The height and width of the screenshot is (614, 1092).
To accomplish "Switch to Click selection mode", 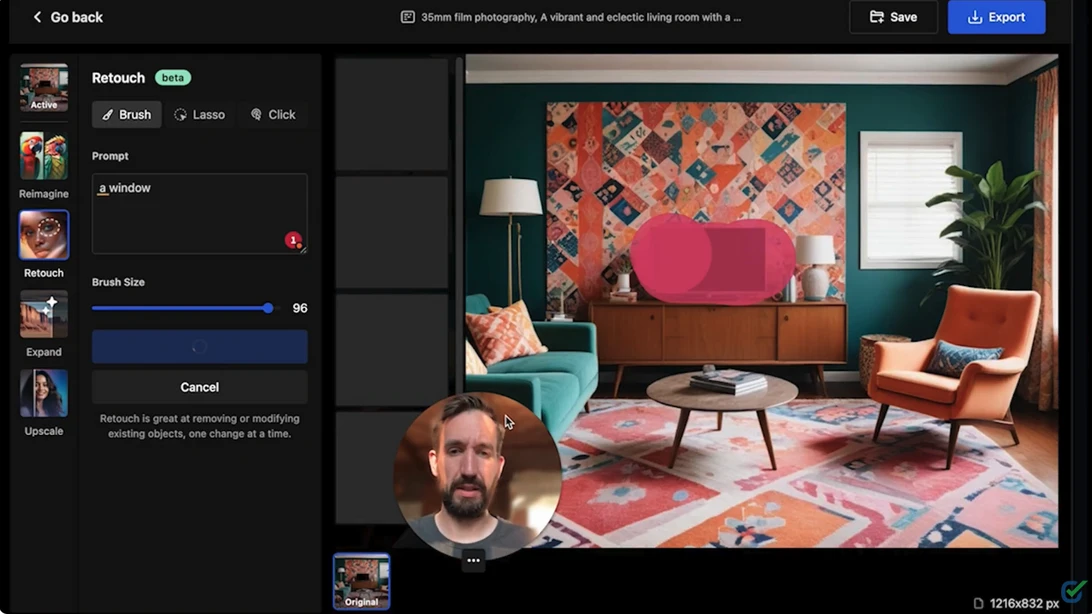I will [273, 115].
